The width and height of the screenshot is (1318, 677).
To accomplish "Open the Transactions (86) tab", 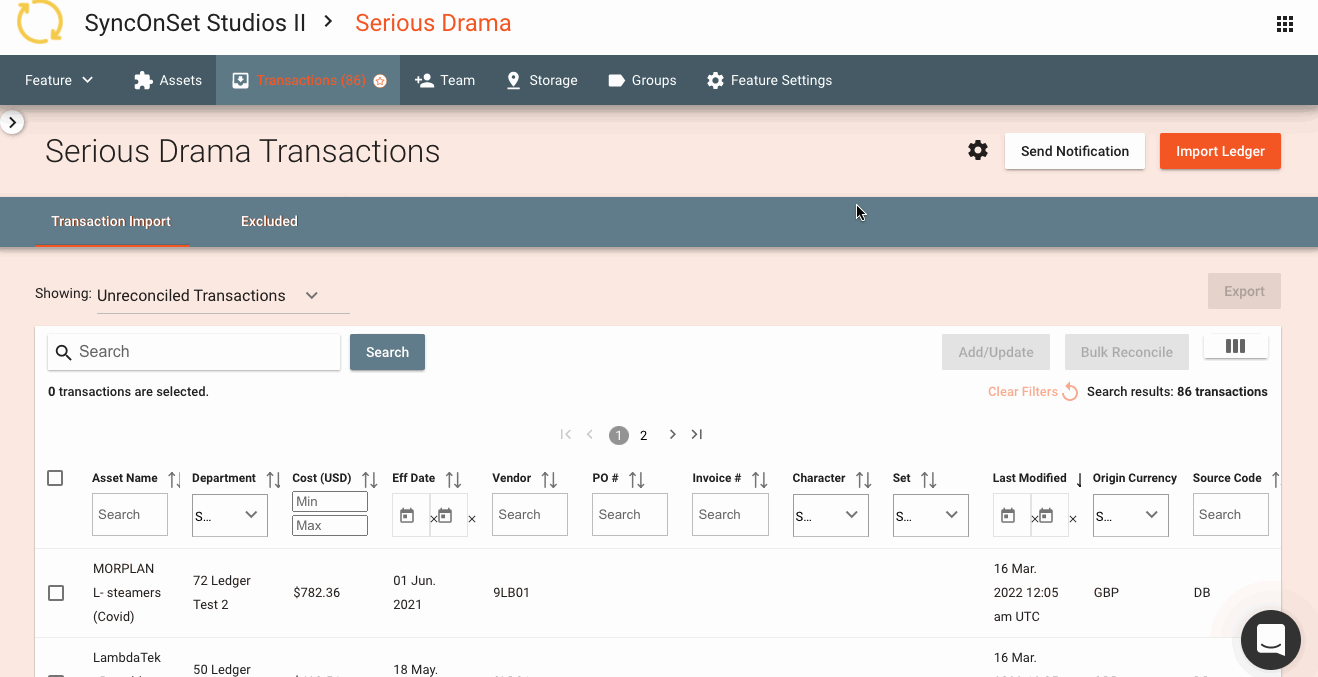I will [x=308, y=80].
